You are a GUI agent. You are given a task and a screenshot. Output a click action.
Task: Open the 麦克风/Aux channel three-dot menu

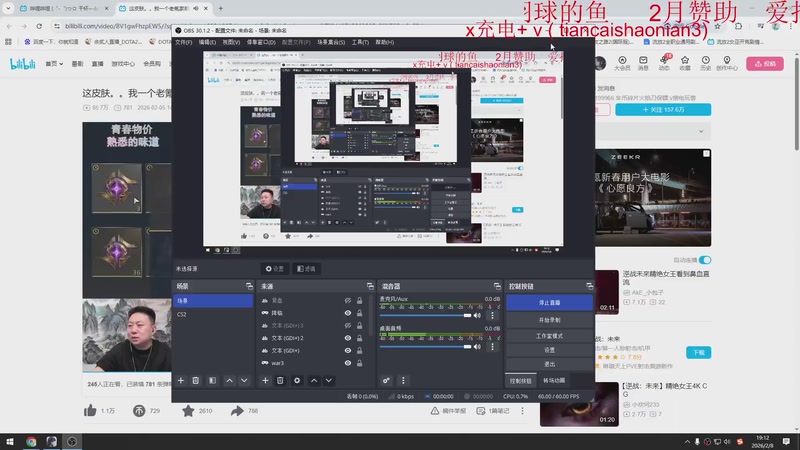click(x=492, y=316)
